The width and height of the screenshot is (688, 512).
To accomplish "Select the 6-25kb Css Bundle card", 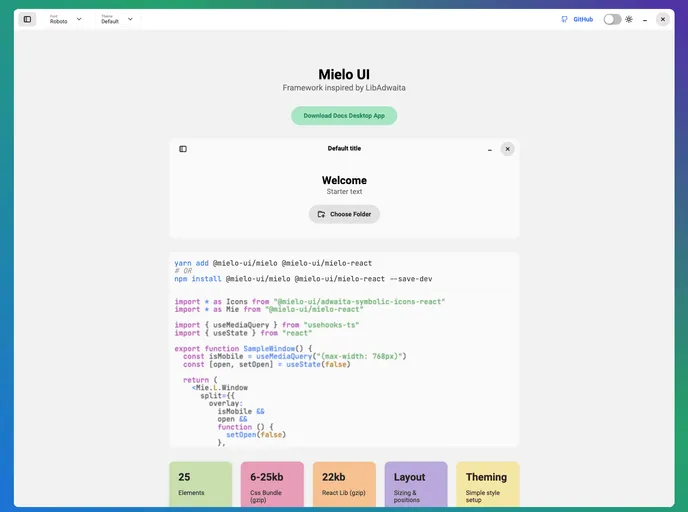I will (272, 484).
